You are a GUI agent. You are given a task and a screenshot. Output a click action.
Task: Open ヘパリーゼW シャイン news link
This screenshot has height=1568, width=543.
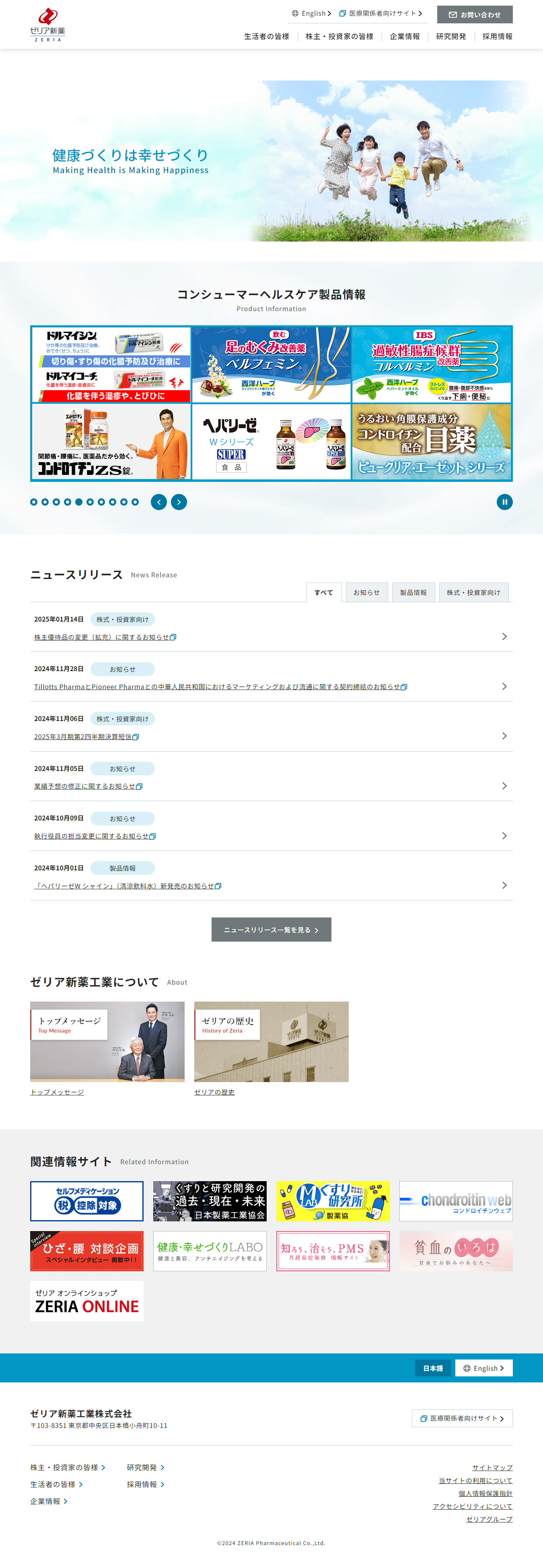point(128,886)
